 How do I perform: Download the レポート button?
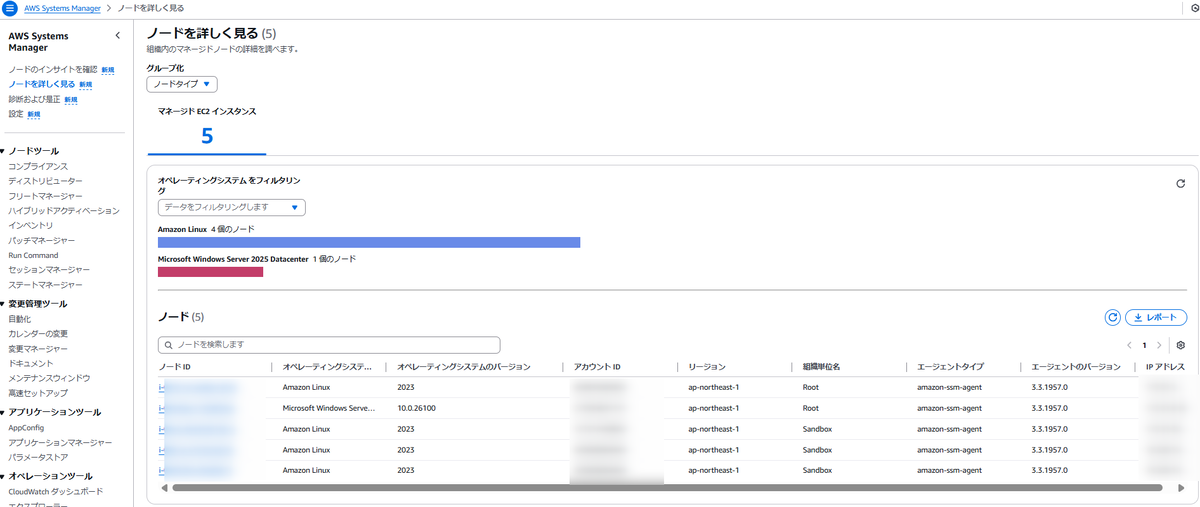point(1156,317)
